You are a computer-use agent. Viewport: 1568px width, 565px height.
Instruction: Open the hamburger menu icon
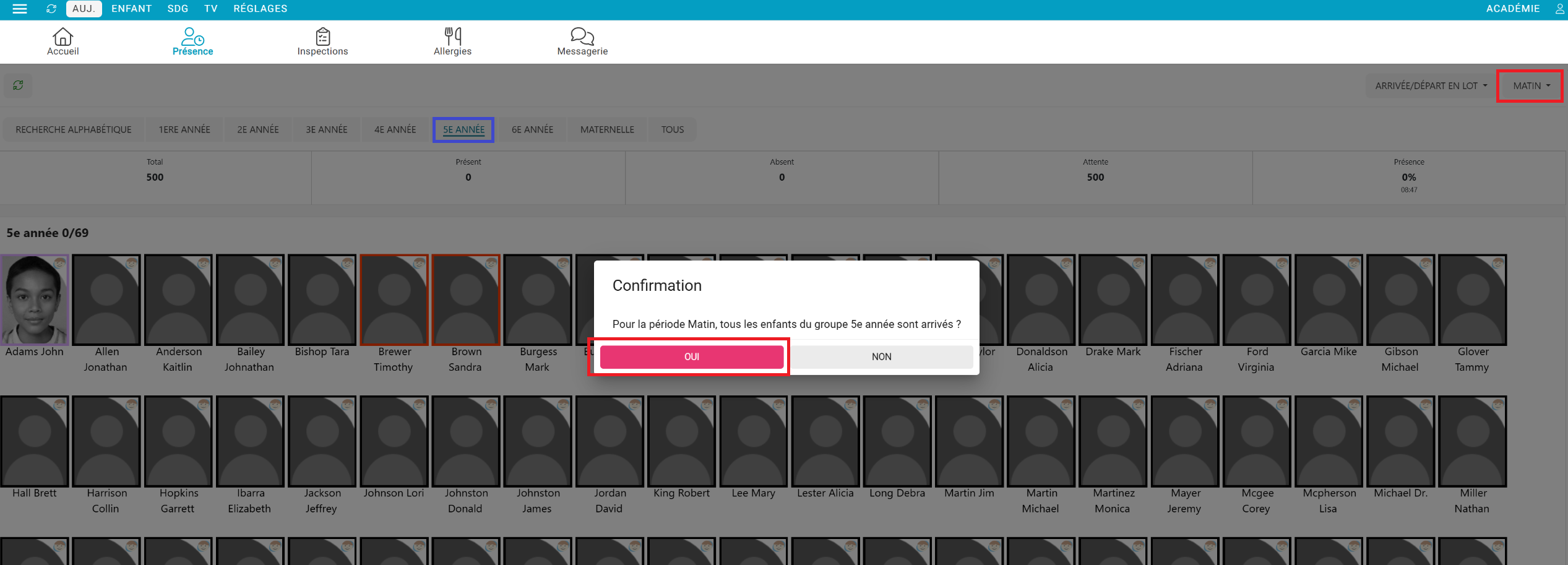coord(20,9)
